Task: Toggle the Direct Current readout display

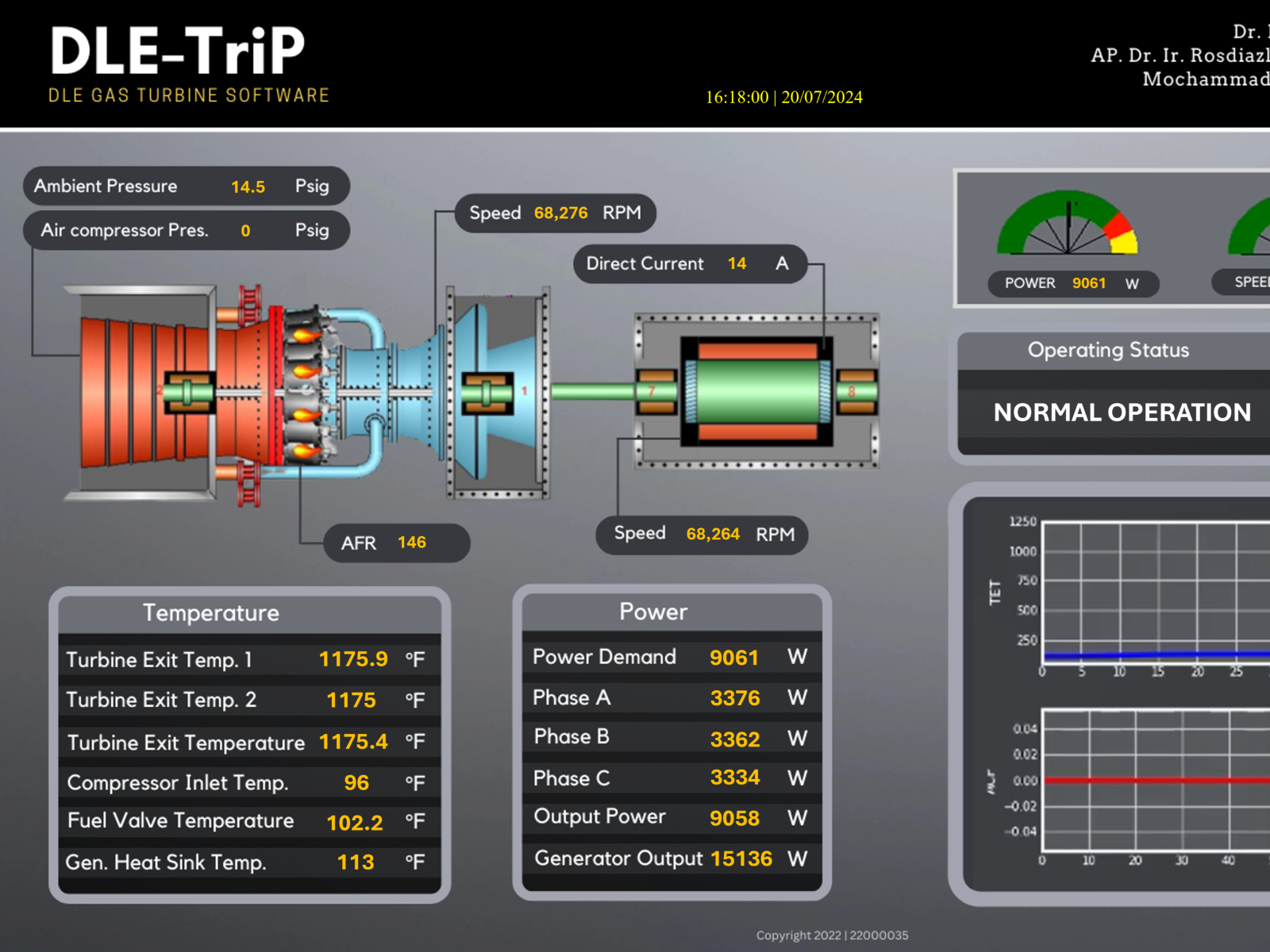Action: point(689,263)
